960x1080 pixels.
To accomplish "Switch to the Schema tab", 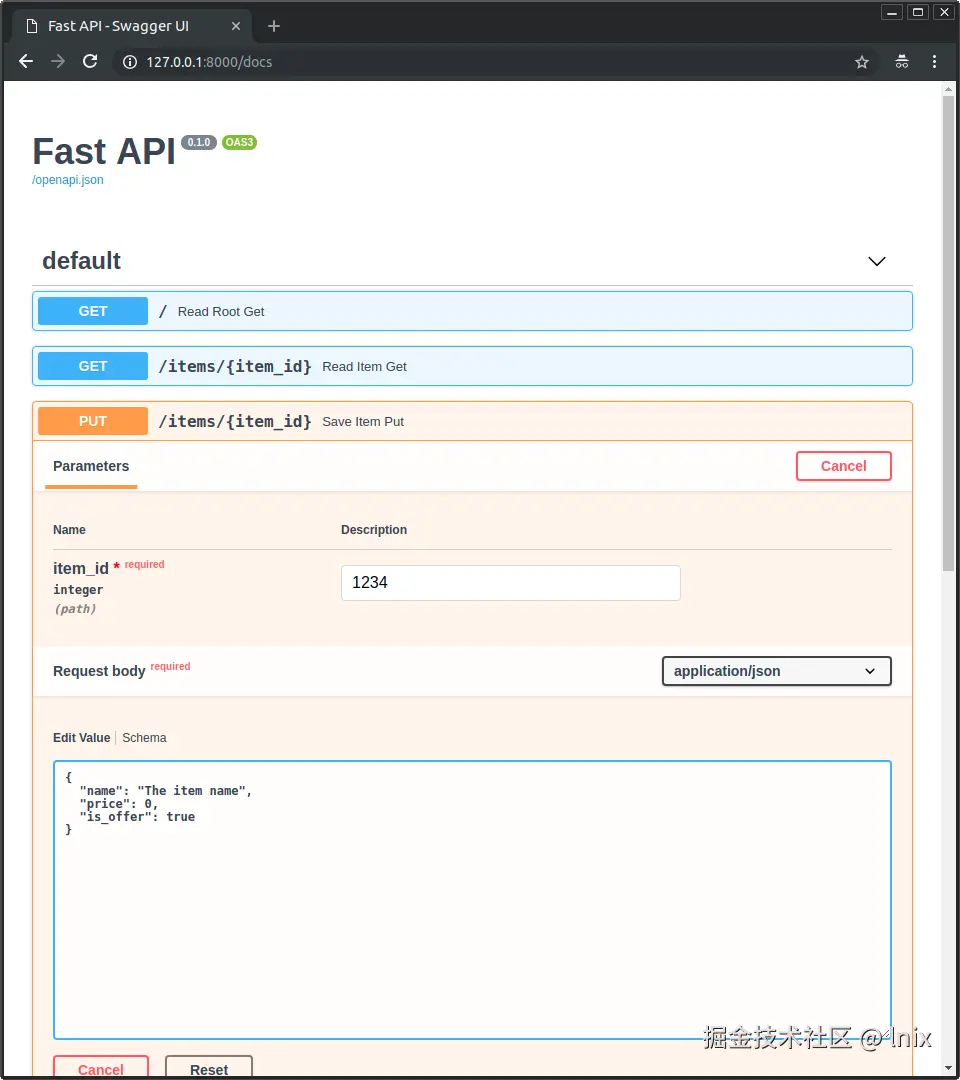I will (x=144, y=737).
